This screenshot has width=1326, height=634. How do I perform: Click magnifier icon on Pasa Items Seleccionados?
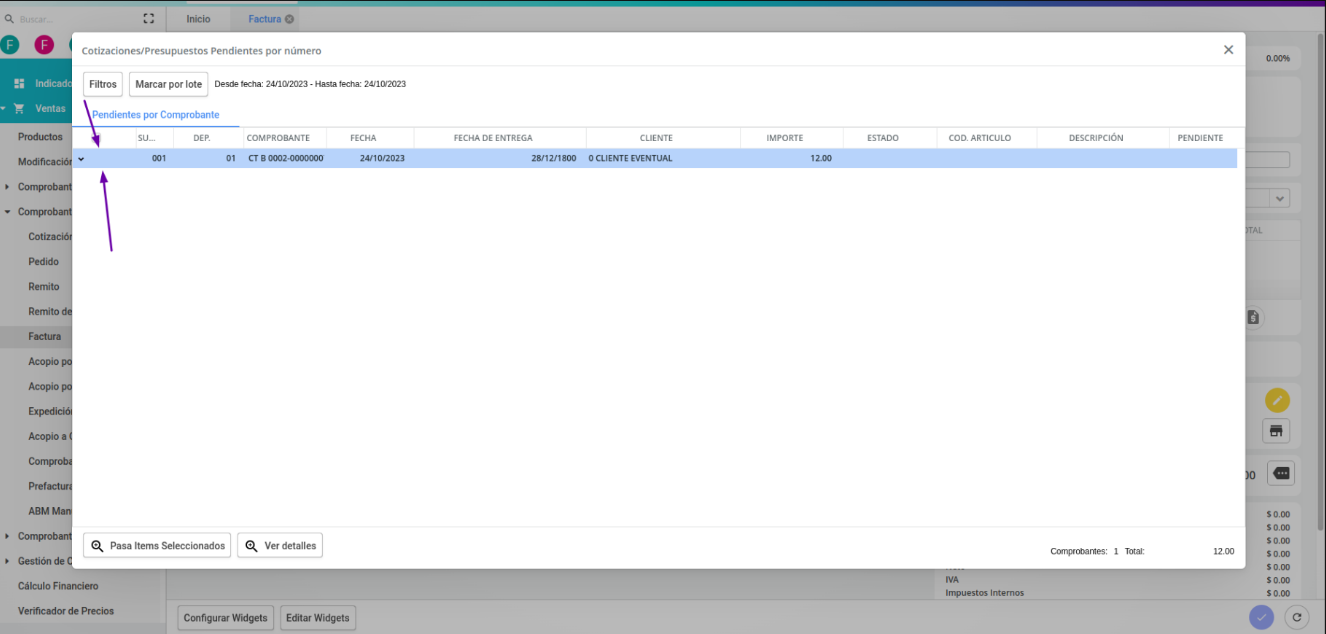pyautogui.click(x=97, y=546)
